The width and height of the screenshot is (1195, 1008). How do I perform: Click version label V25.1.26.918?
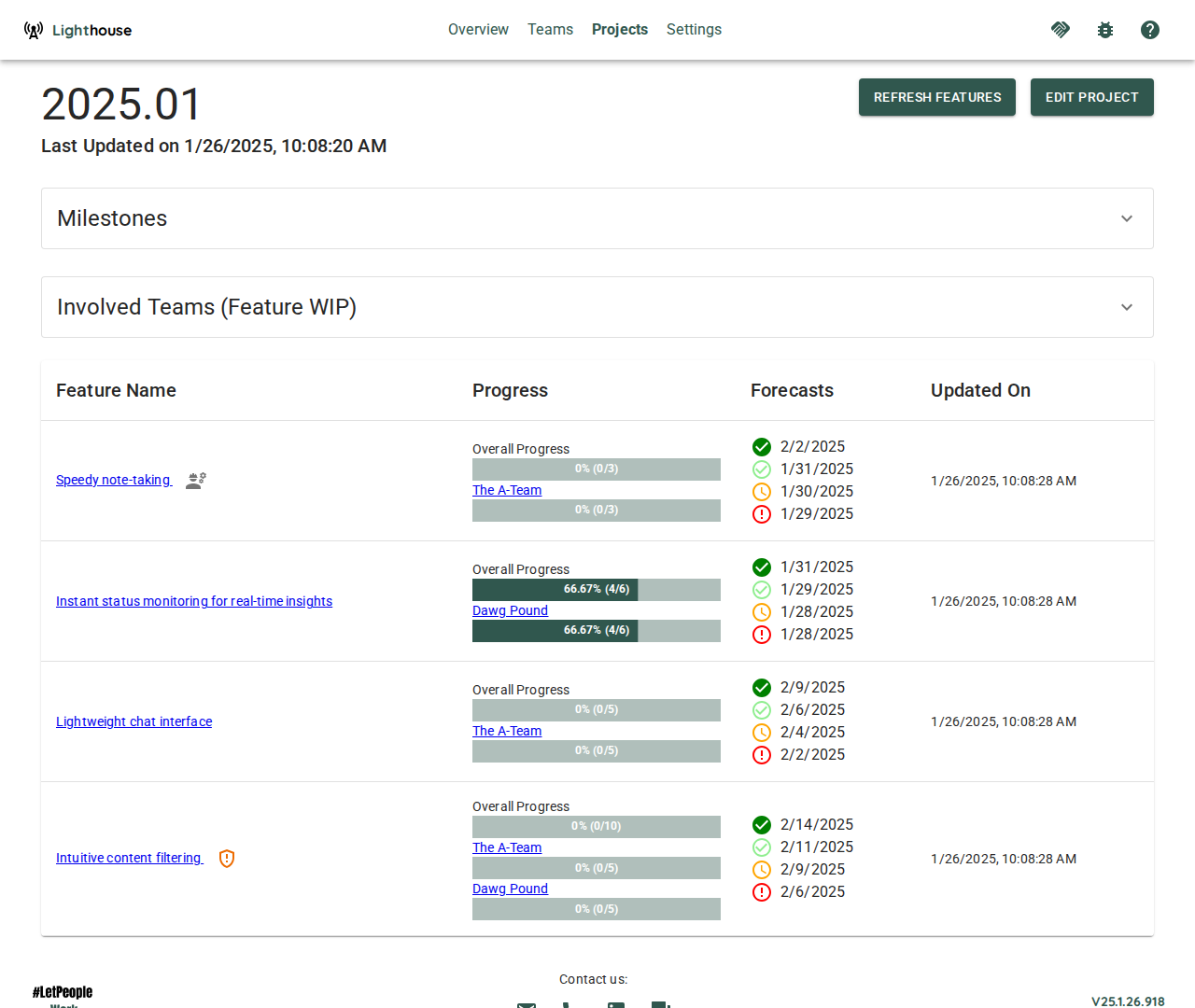click(1128, 1001)
